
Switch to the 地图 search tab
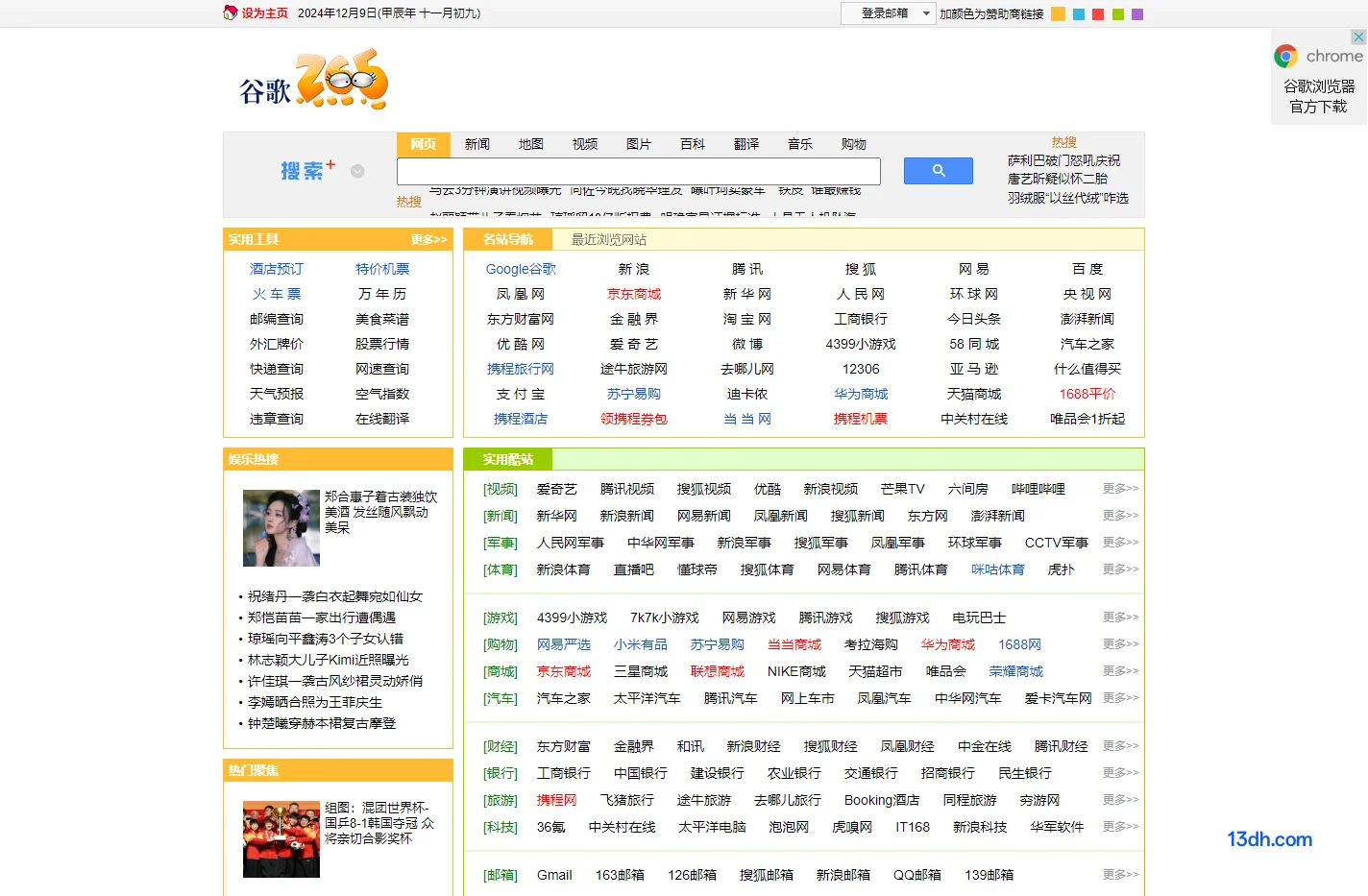tap(531, 144)
